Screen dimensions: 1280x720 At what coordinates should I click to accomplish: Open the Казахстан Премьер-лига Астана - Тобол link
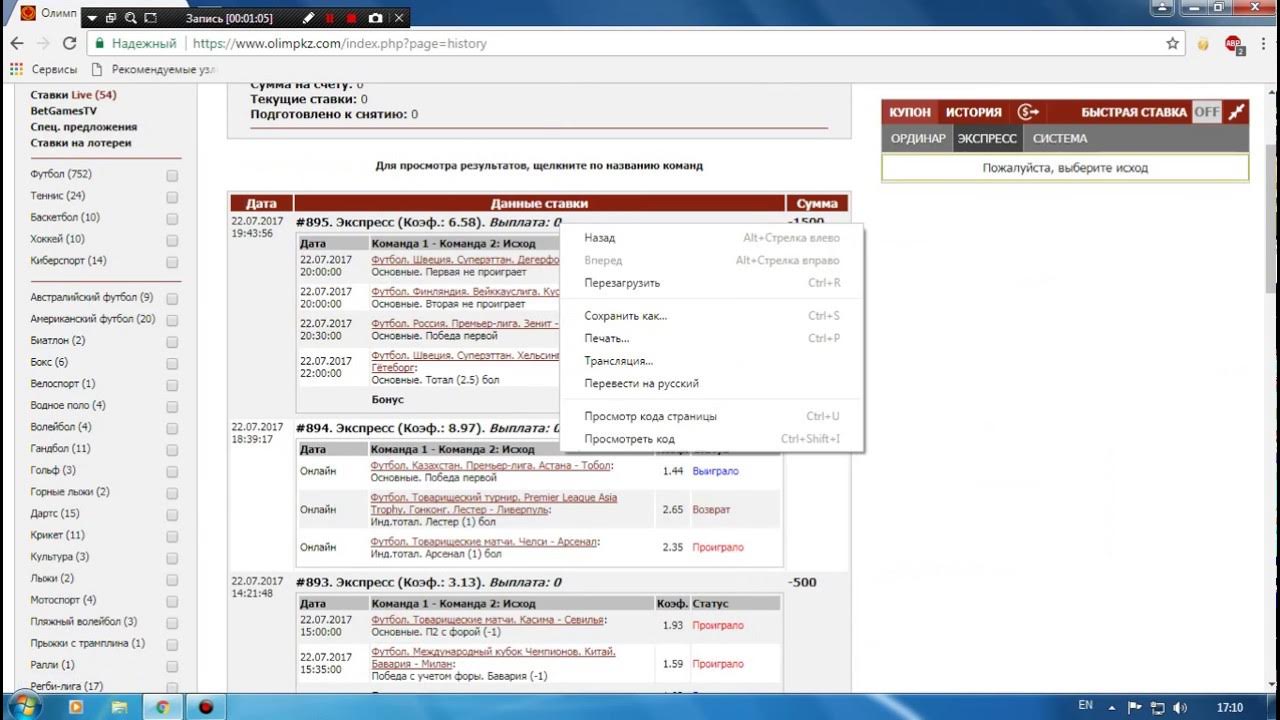click(491, 465)
